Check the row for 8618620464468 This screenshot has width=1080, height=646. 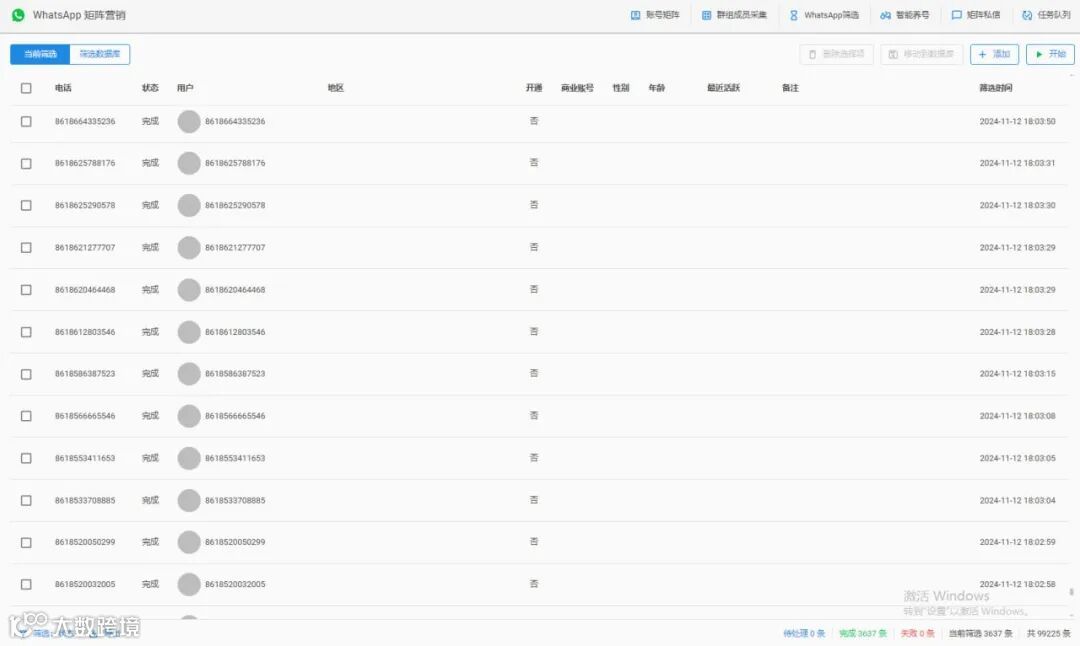(x=26, y=290)
